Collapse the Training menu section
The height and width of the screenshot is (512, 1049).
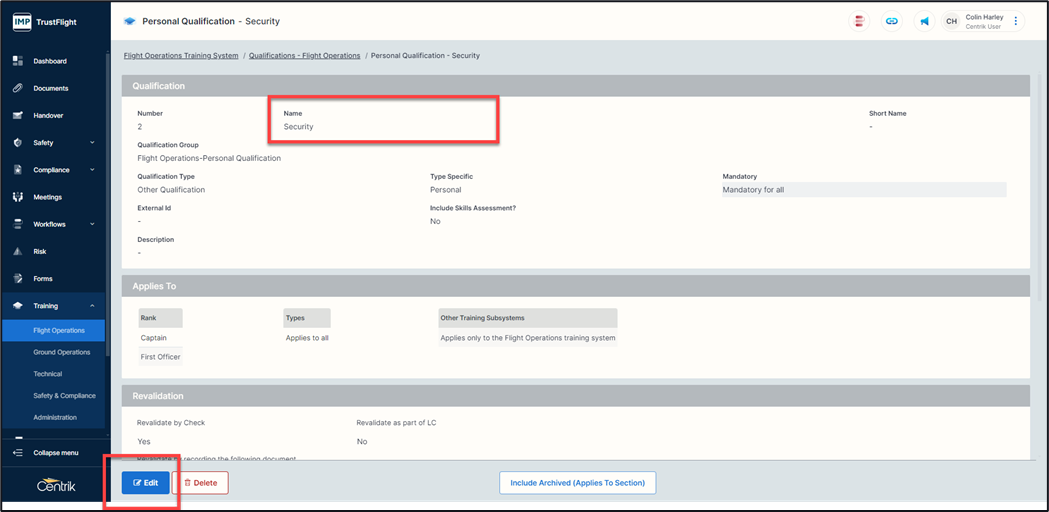click(92, 306)
